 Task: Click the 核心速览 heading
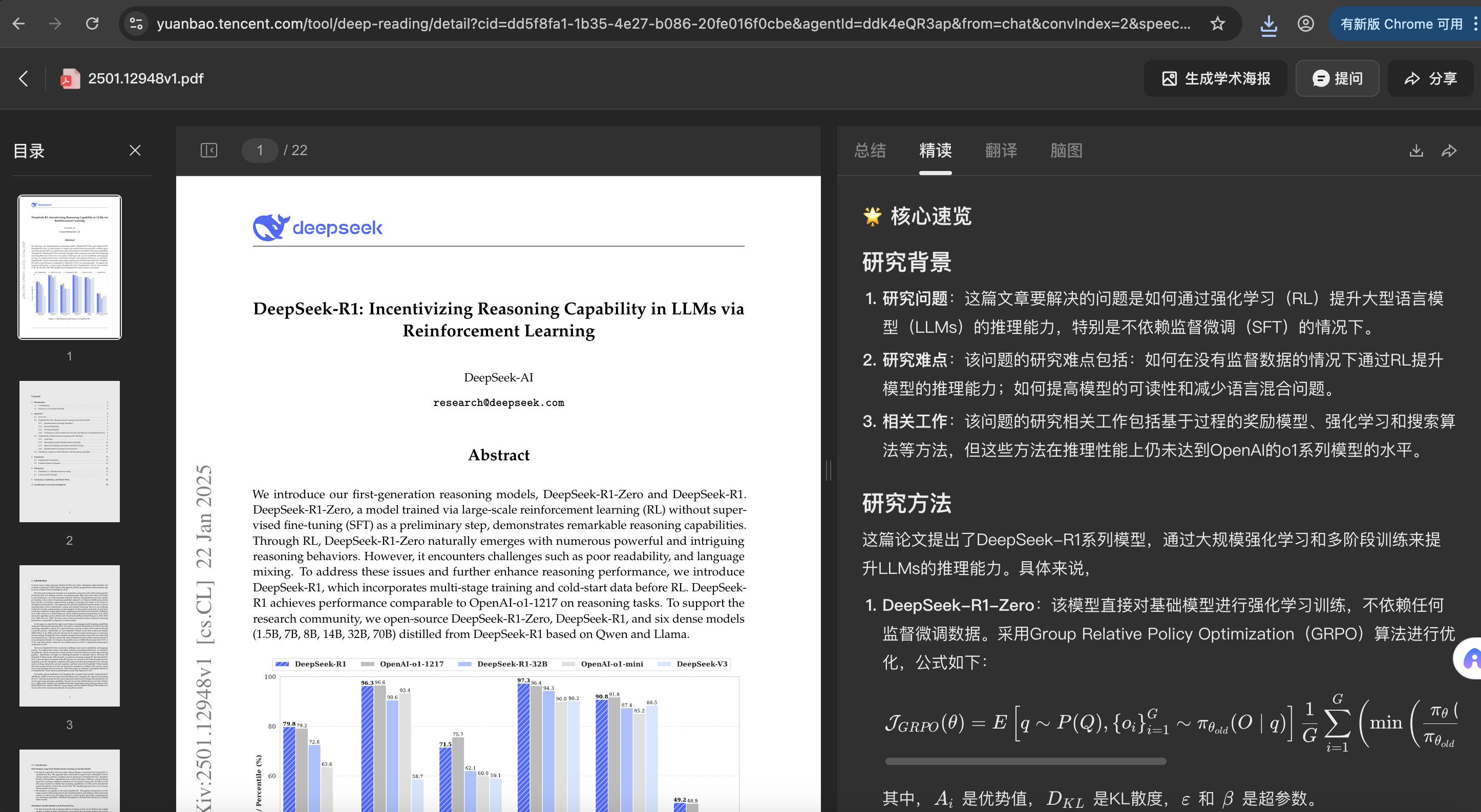(931, 216)
